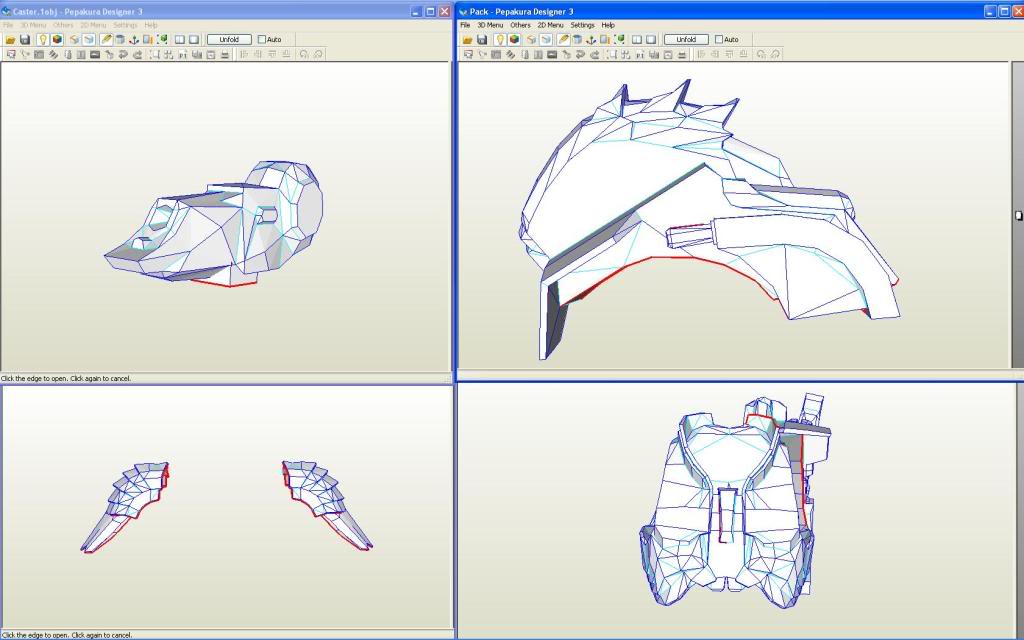1024x640 pixels.
Task: Click the Open file icon in Pack window
Action: pos(467,39)
